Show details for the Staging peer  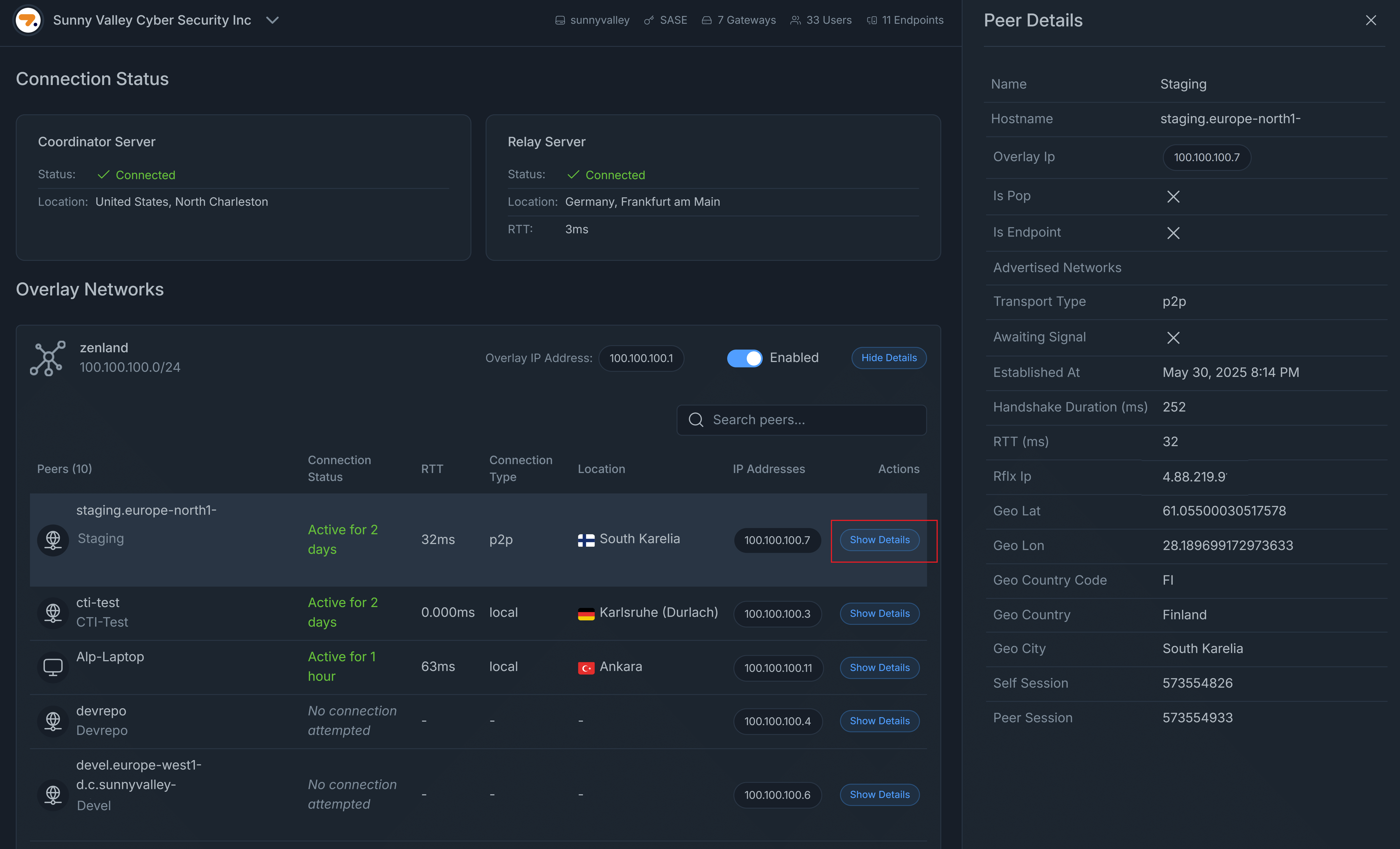coord(880,540)
